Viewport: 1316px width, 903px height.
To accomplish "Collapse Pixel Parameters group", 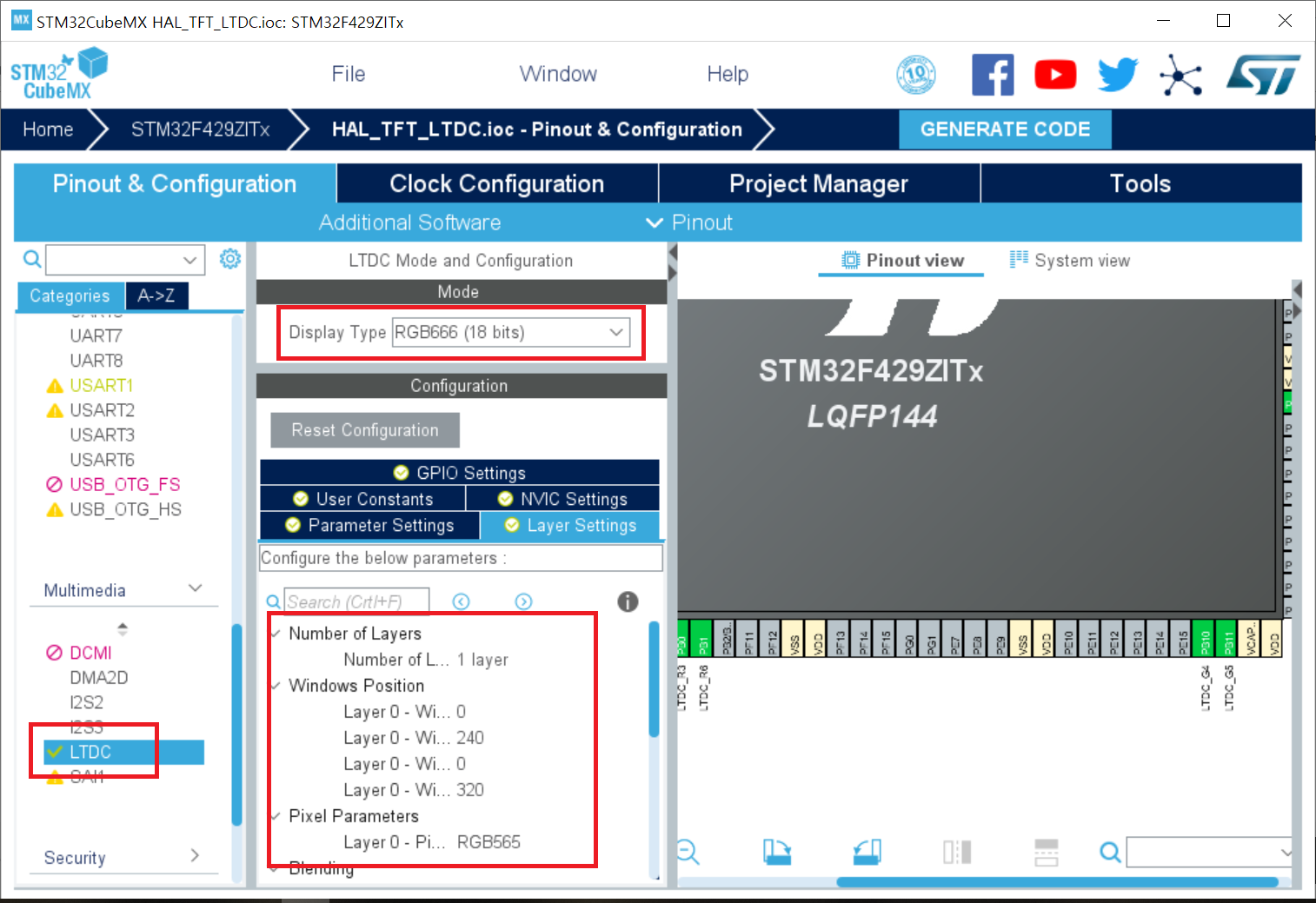I will click(x=276, y=815).
